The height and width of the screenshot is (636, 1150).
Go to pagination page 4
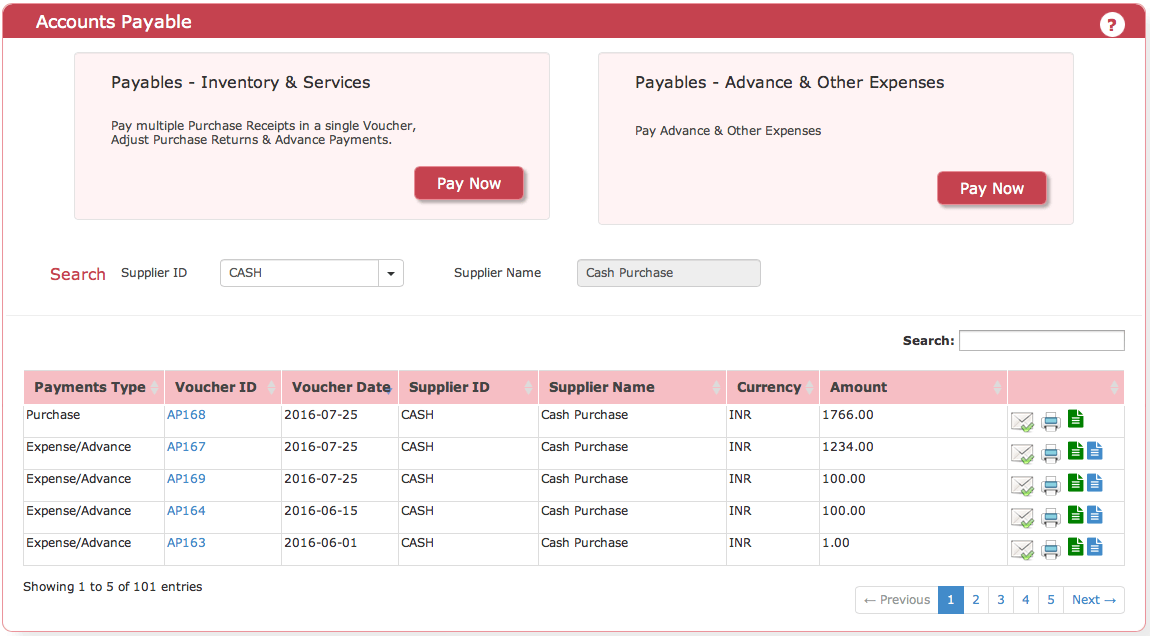coord(1025,600)
